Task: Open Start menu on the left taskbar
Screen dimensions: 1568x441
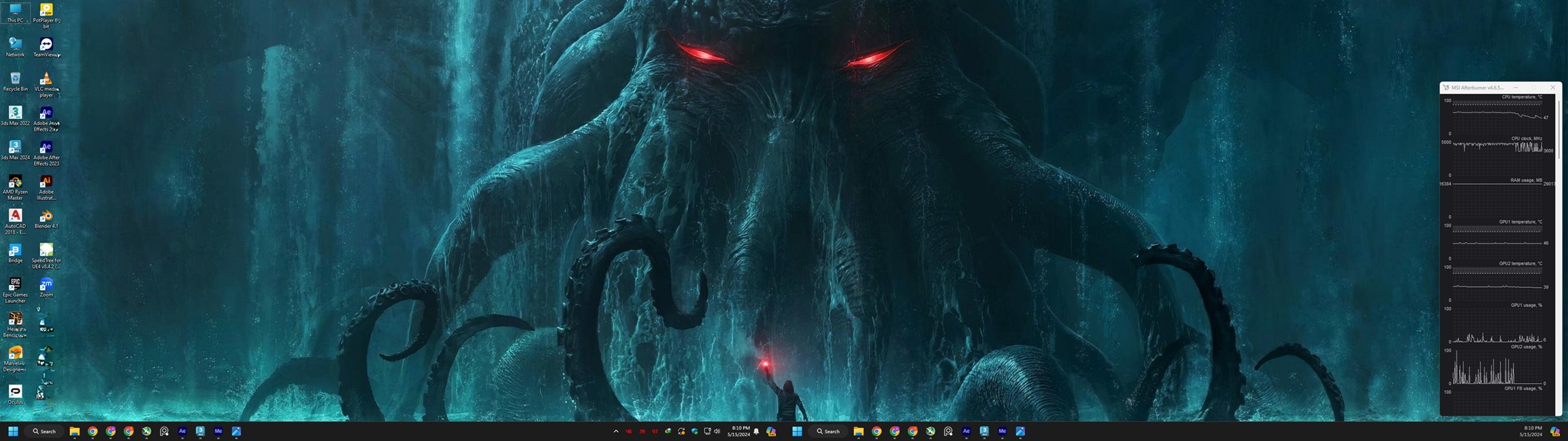Action: tap(13, 431)
